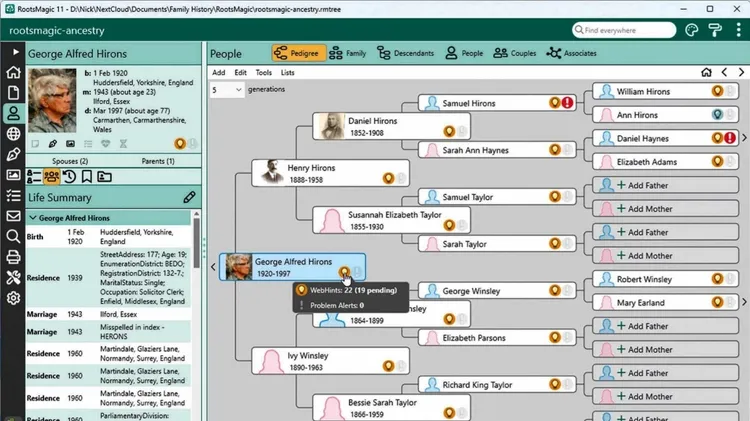Click the edit pencil beside Life Summary
The height and width of the screenshot is (421, 750).
(x=189, y=197)
